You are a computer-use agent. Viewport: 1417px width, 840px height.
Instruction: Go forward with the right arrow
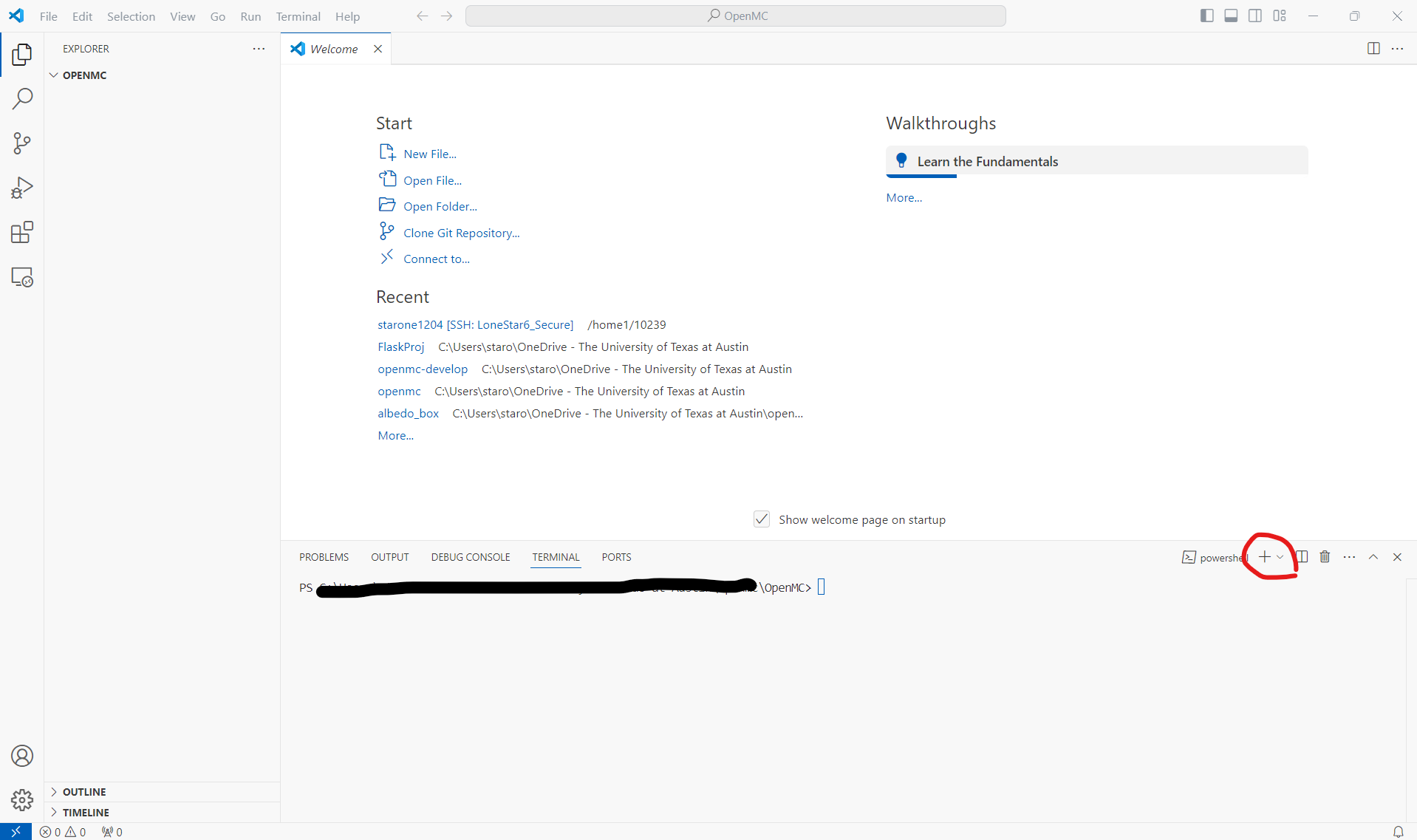(446, 16)
